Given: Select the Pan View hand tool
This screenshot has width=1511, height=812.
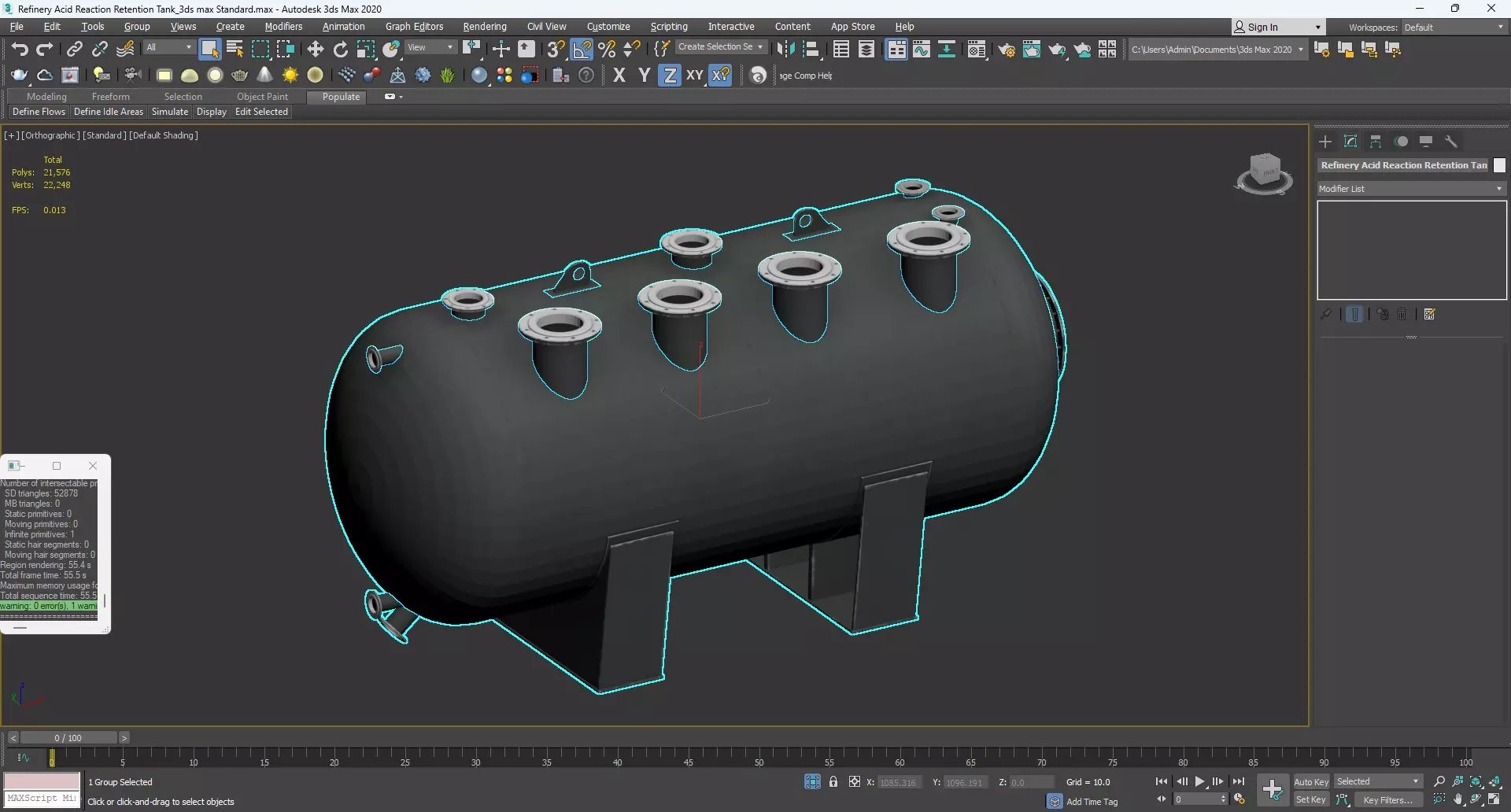Looking at the screenshot, I should (x=1458, y=799).
